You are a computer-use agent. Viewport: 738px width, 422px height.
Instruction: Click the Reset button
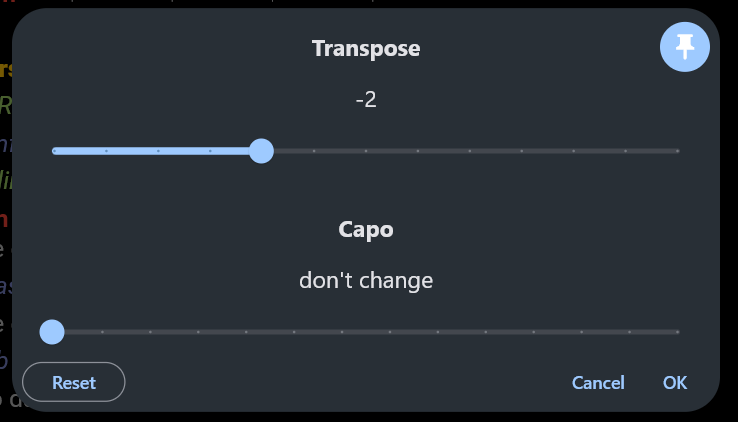click(x=74, y=382)
